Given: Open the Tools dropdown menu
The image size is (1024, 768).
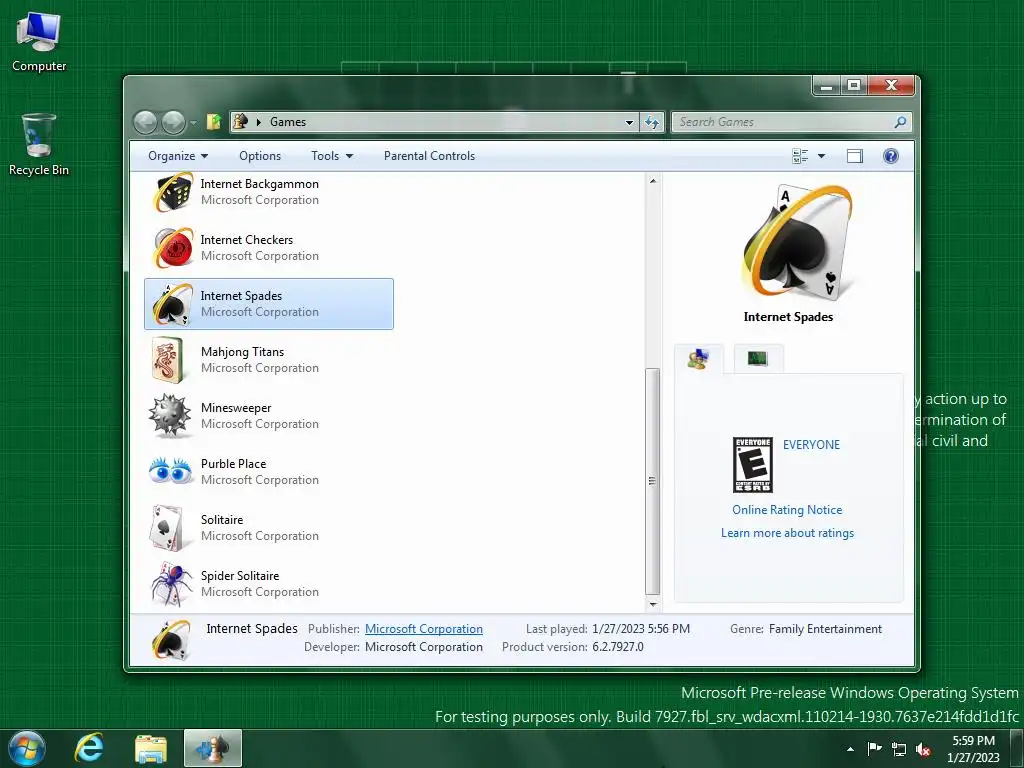Looking at the screenshot, I should click(332, 156).
